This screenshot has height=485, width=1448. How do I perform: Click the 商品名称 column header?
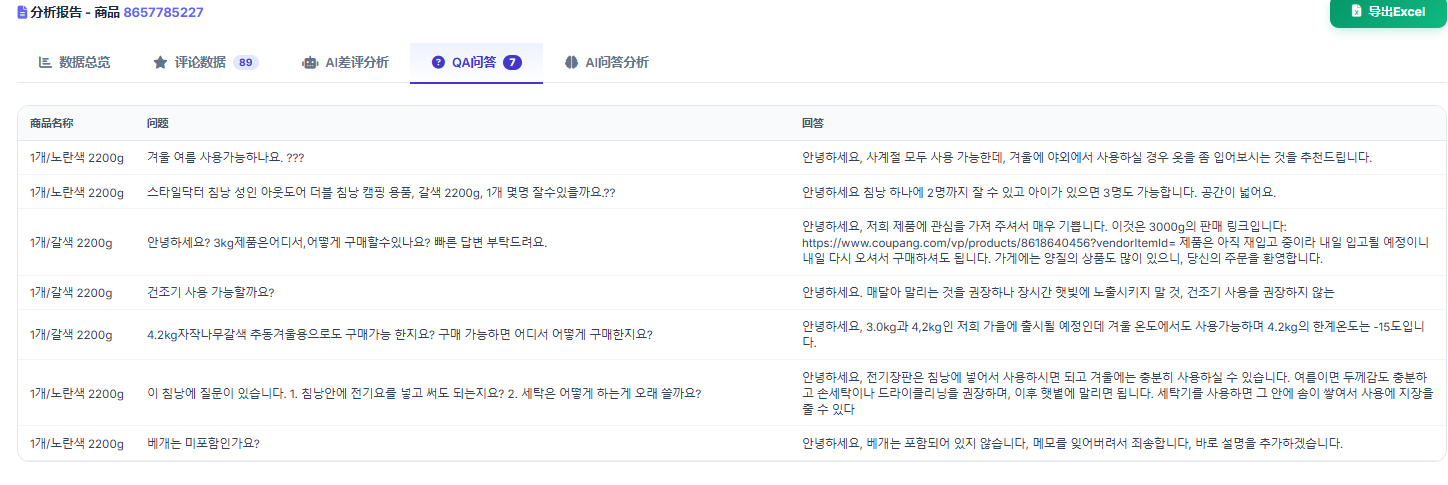(x=52, y=123)
